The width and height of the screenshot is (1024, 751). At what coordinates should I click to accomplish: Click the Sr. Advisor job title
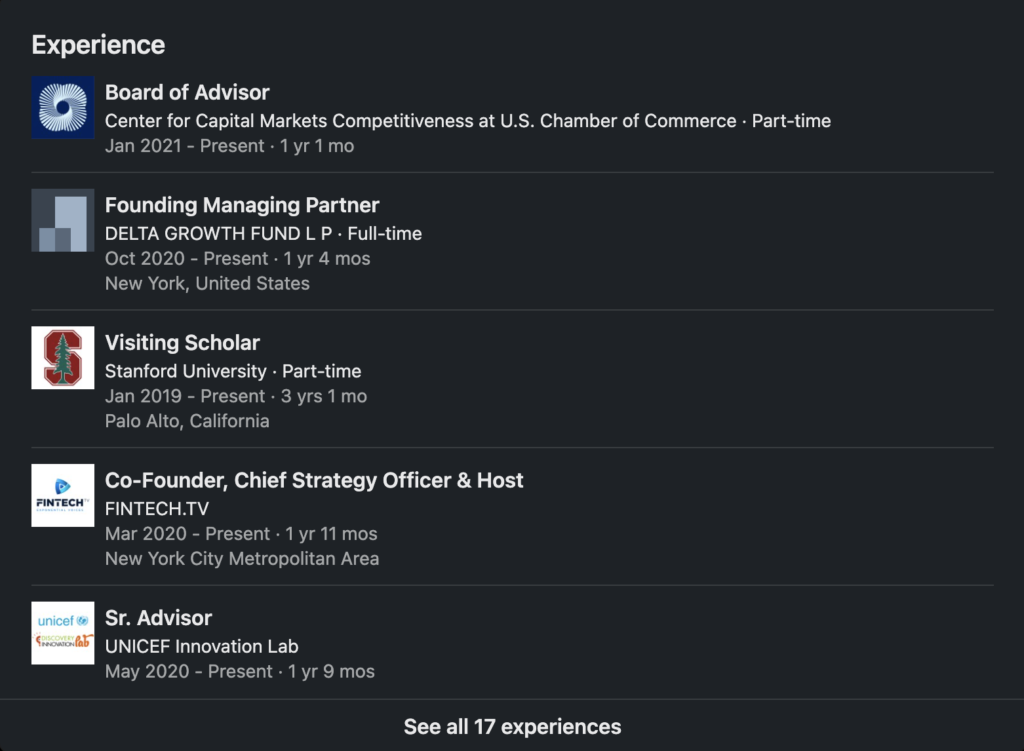158,617
